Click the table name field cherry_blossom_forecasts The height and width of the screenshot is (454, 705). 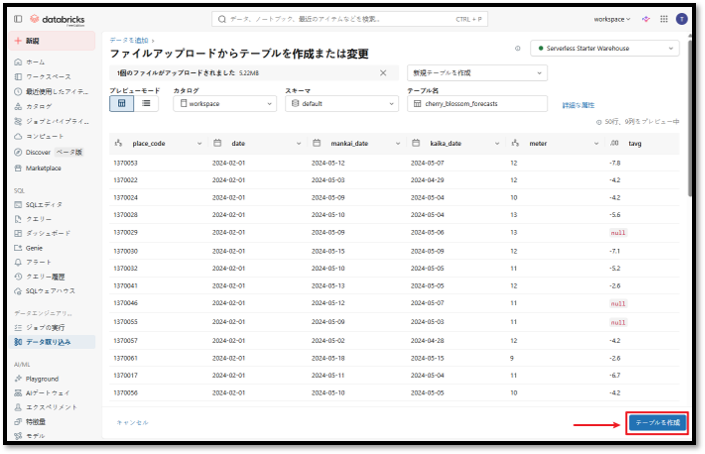pyautogui.click(x=478, y=103)
